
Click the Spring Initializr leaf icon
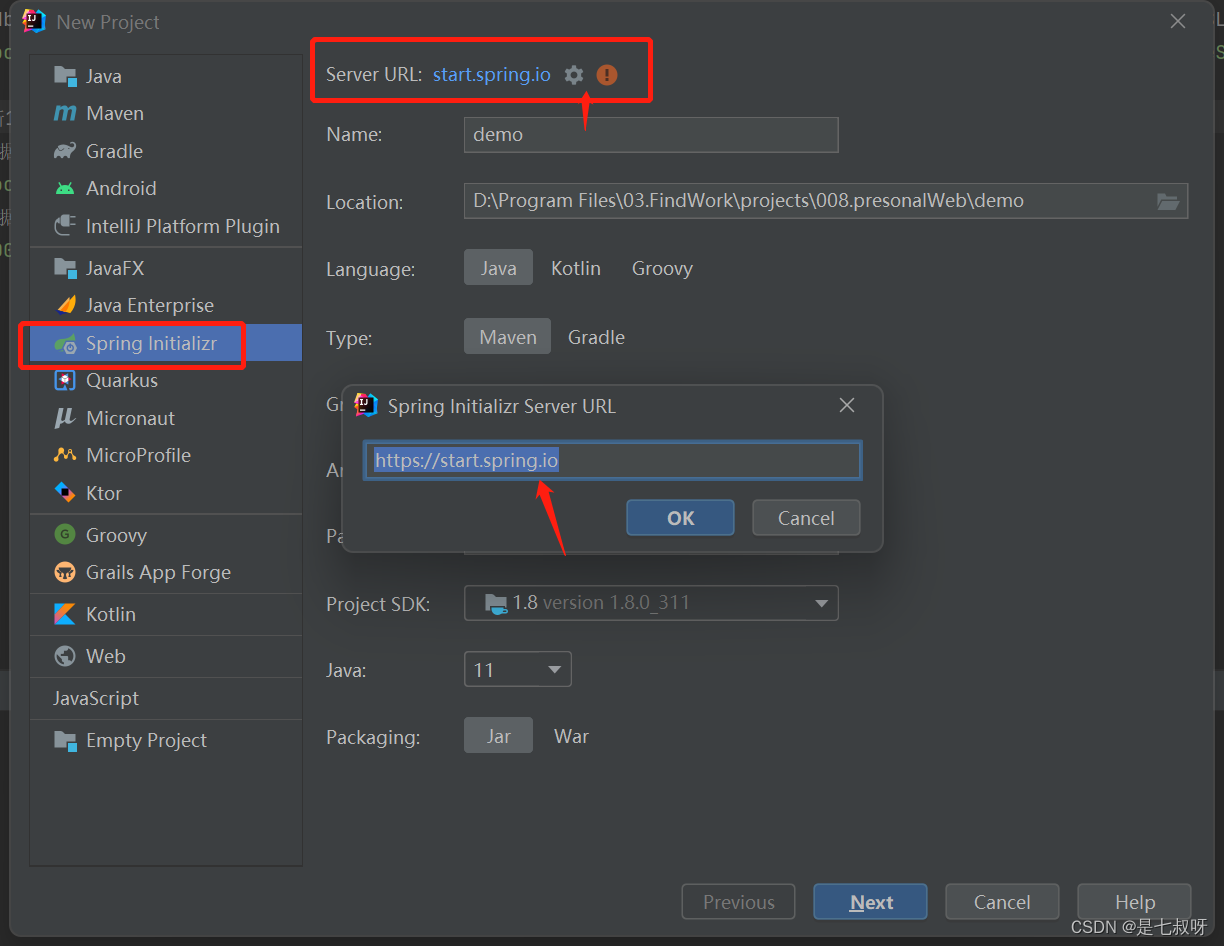click(x=66, y=344)
